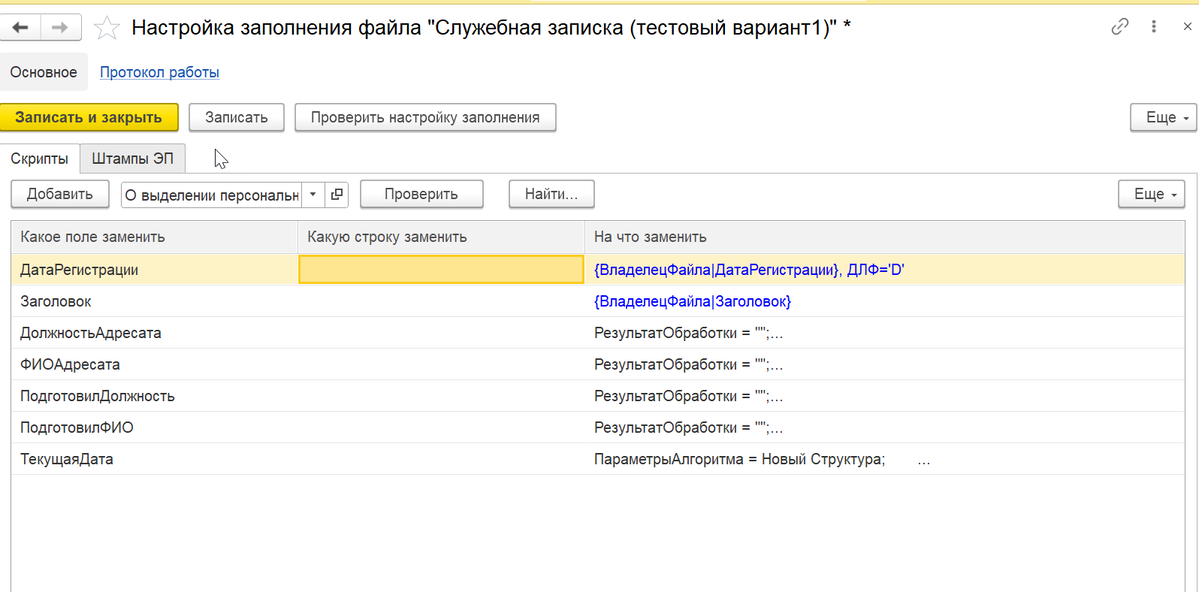Click Записать и закрыть button
This screenshot has width=1199, height=592.
pyautogui.click(x=89, y=118)
